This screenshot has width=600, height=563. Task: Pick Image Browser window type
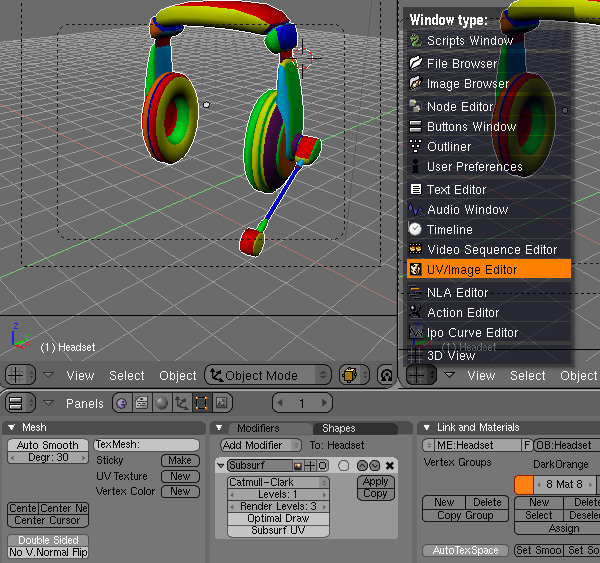coord(489,83)
